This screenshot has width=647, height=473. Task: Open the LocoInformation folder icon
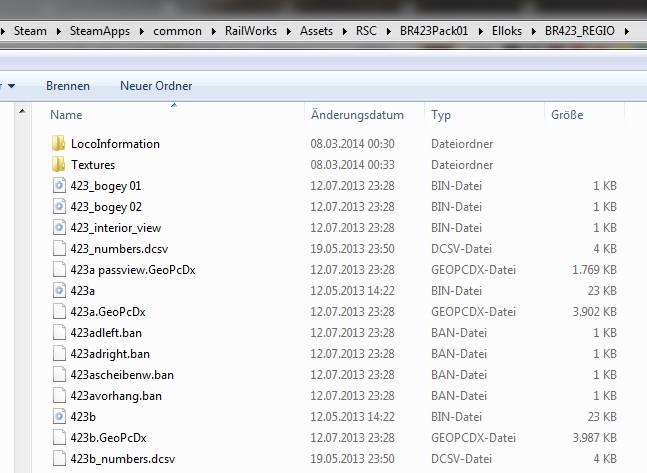coord(59,144)
